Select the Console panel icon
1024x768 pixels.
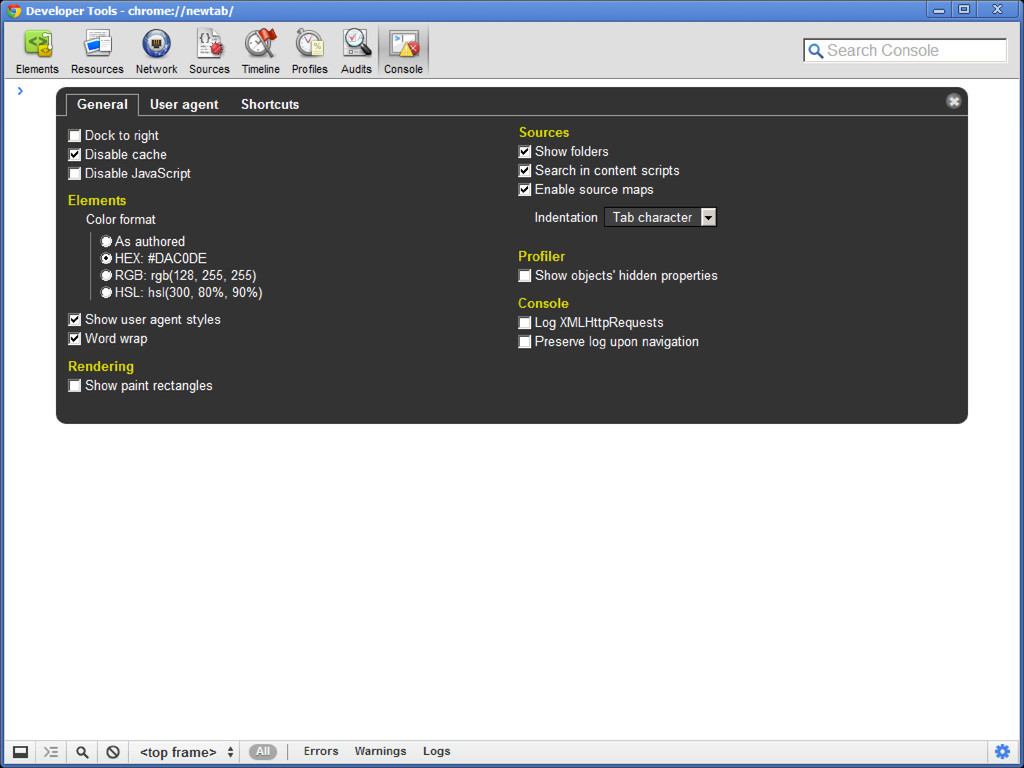click(x=404, y=52)
